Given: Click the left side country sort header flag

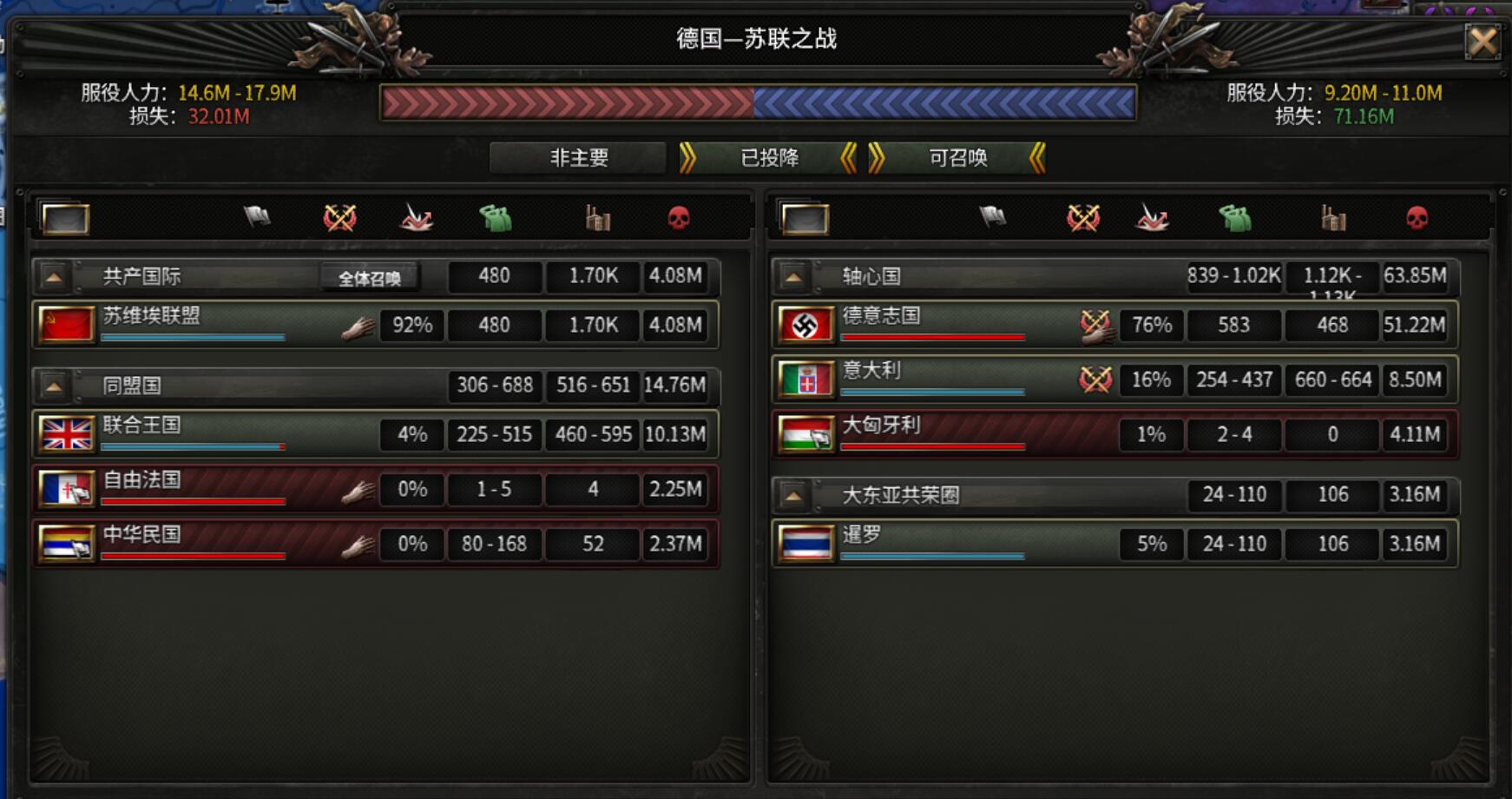Looking at the screenshot, I should pyautogui.click(x=65, y=219).
